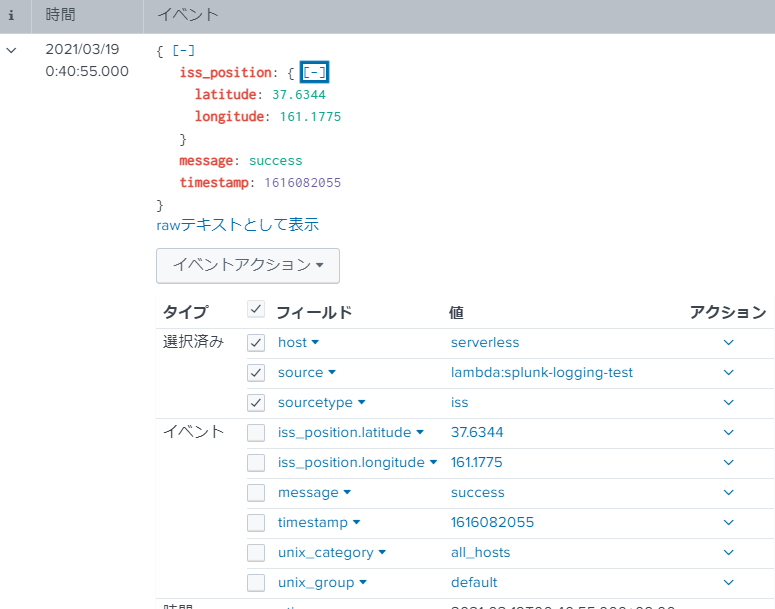775x609 pixels.
Task: Open the message field dropdown
Action: tap(314, 493)
